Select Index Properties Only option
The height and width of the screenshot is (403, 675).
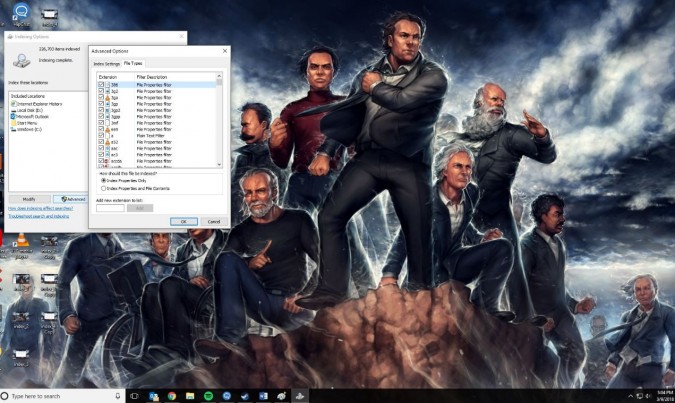[102, 180]
